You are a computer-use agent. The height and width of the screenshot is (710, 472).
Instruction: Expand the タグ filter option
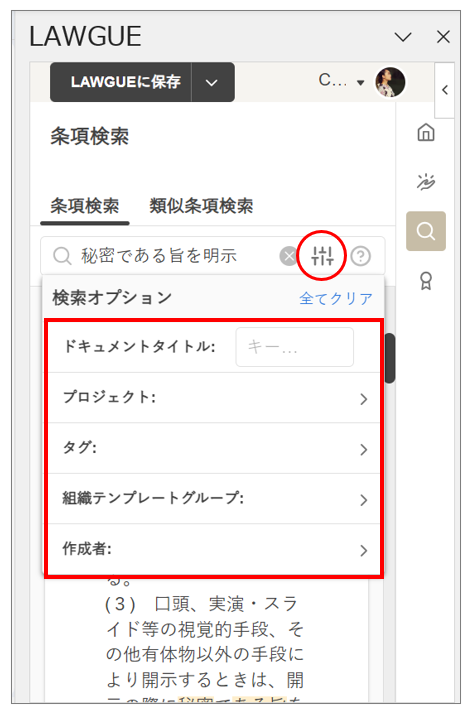(x=214, y=448)
